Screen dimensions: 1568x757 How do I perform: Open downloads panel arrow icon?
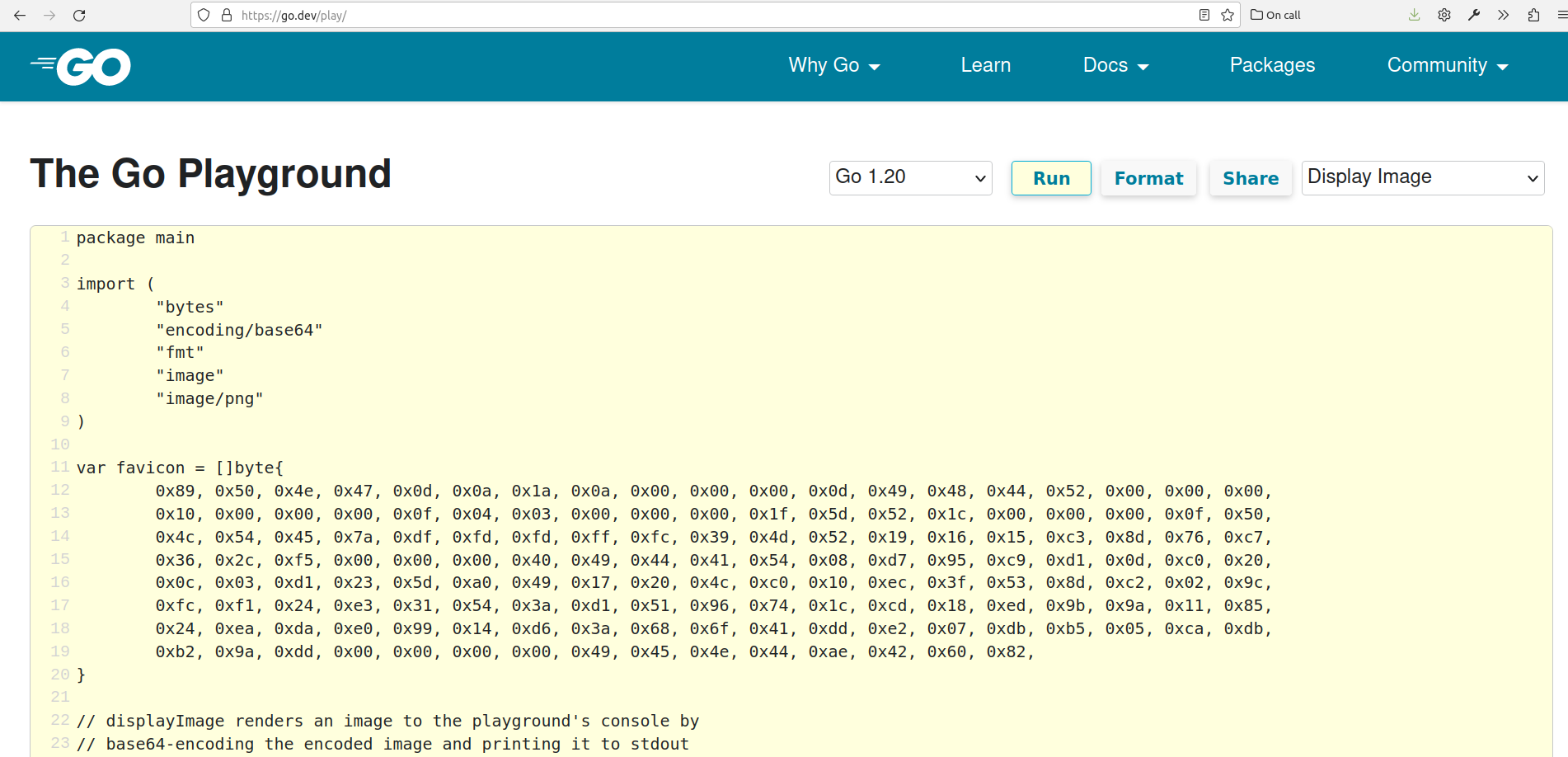point(1415,15)
